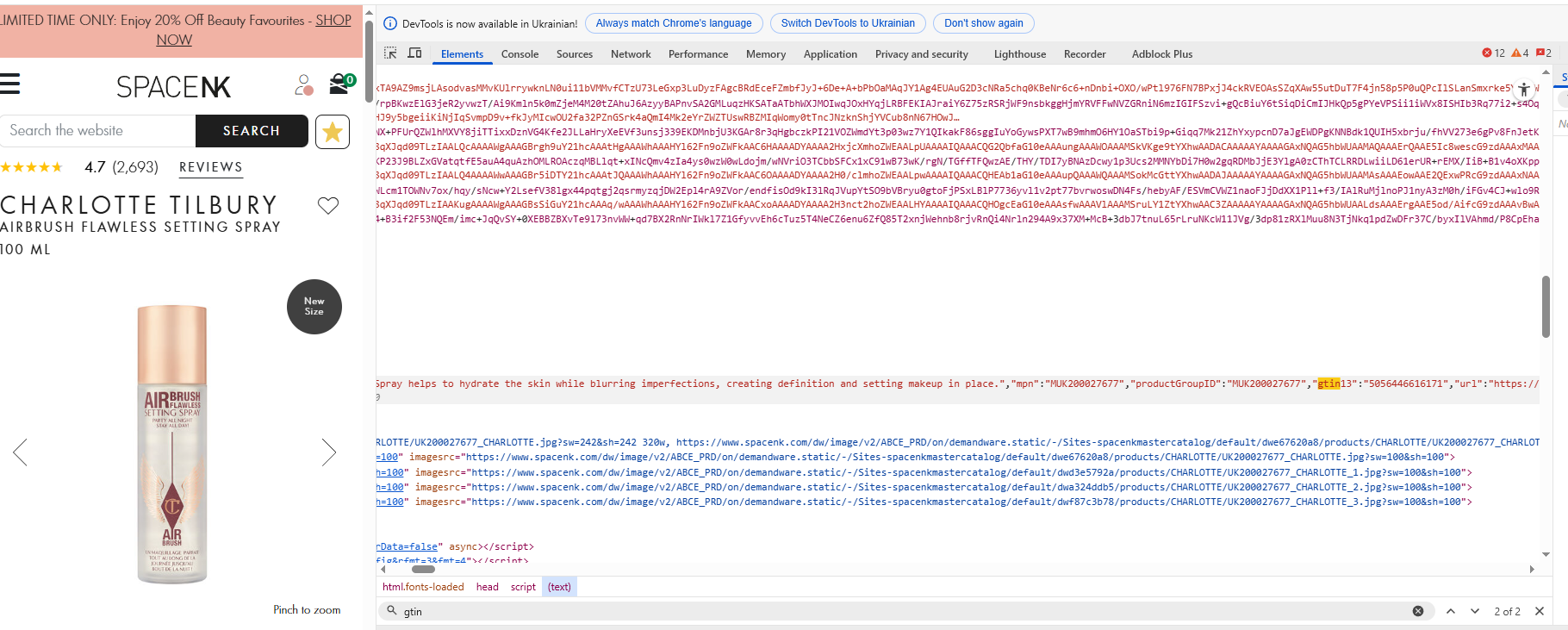
Task: Show next product image arrow
Action: tap(328, 452)
